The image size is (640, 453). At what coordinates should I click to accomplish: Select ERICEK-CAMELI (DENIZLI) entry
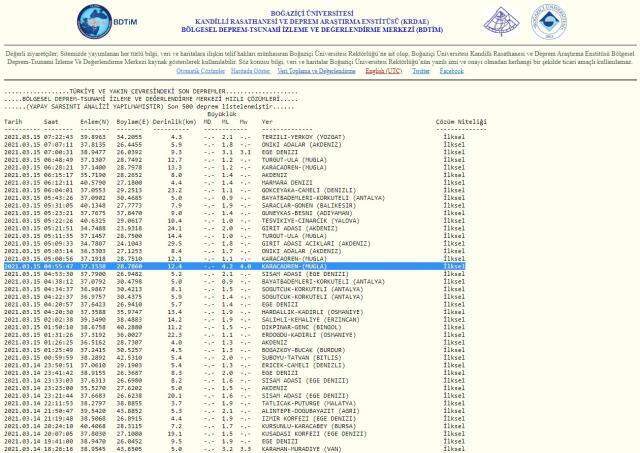tap(304, 365)
